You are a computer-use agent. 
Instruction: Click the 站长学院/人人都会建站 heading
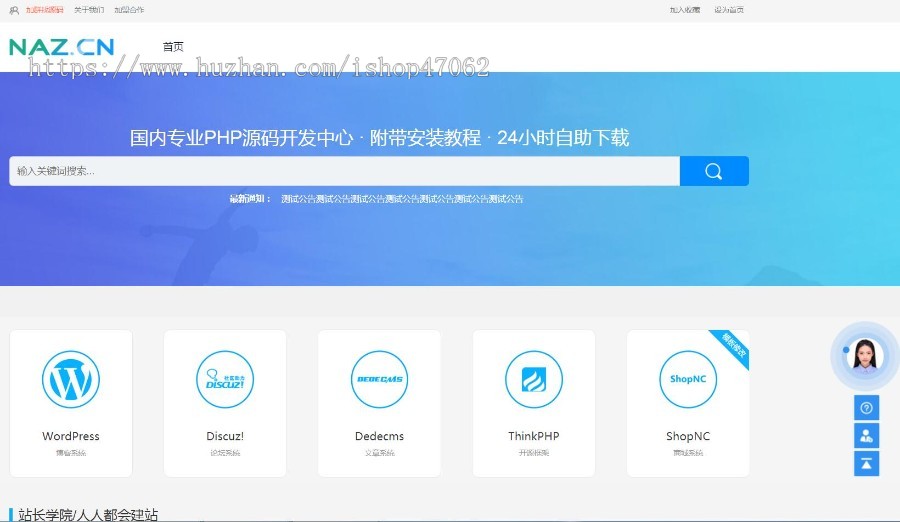(x=88, y=515)
